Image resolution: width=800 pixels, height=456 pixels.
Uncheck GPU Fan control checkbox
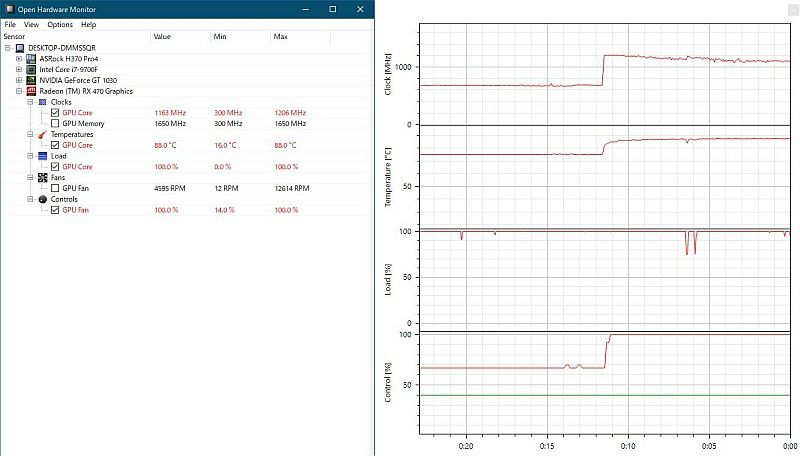click(x=55, y=210)
